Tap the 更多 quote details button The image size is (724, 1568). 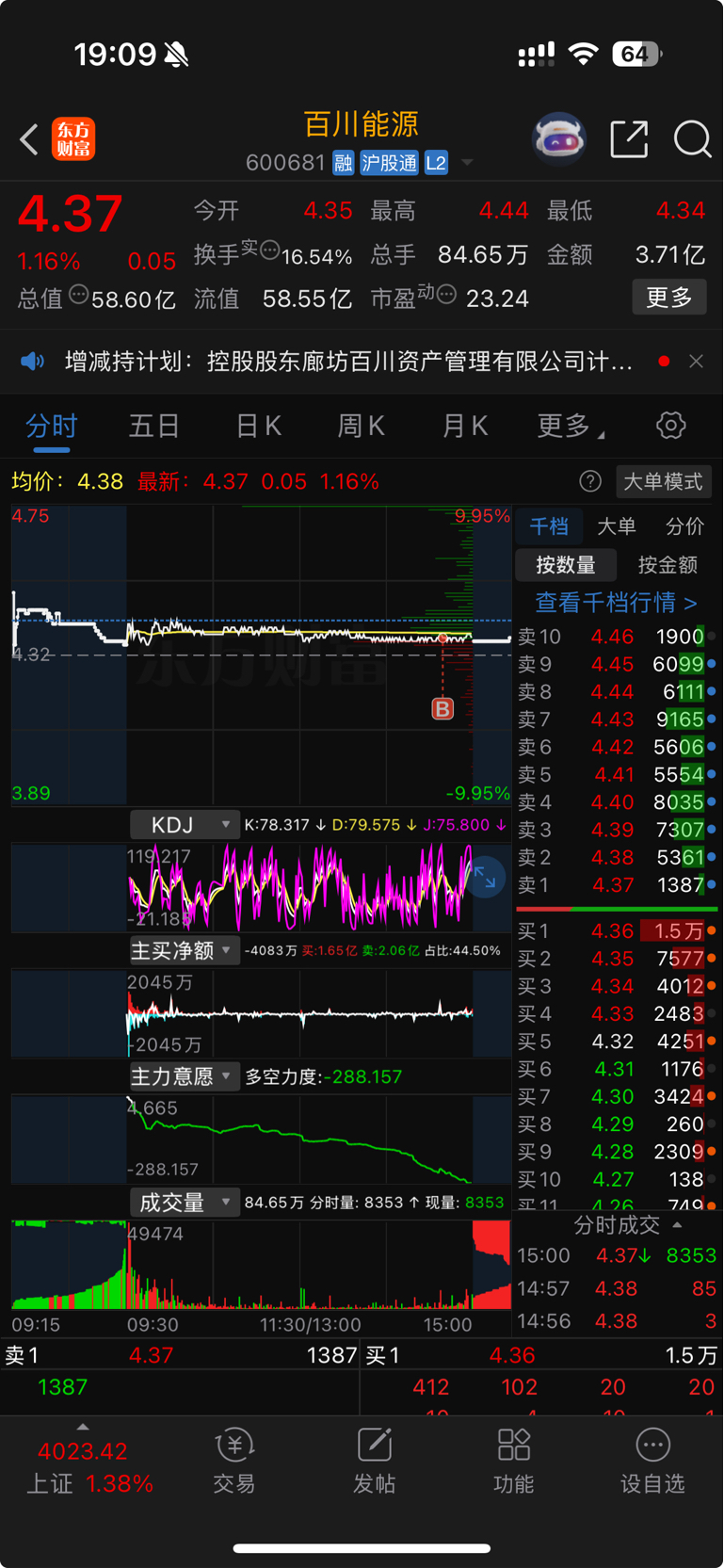[669, 298]
